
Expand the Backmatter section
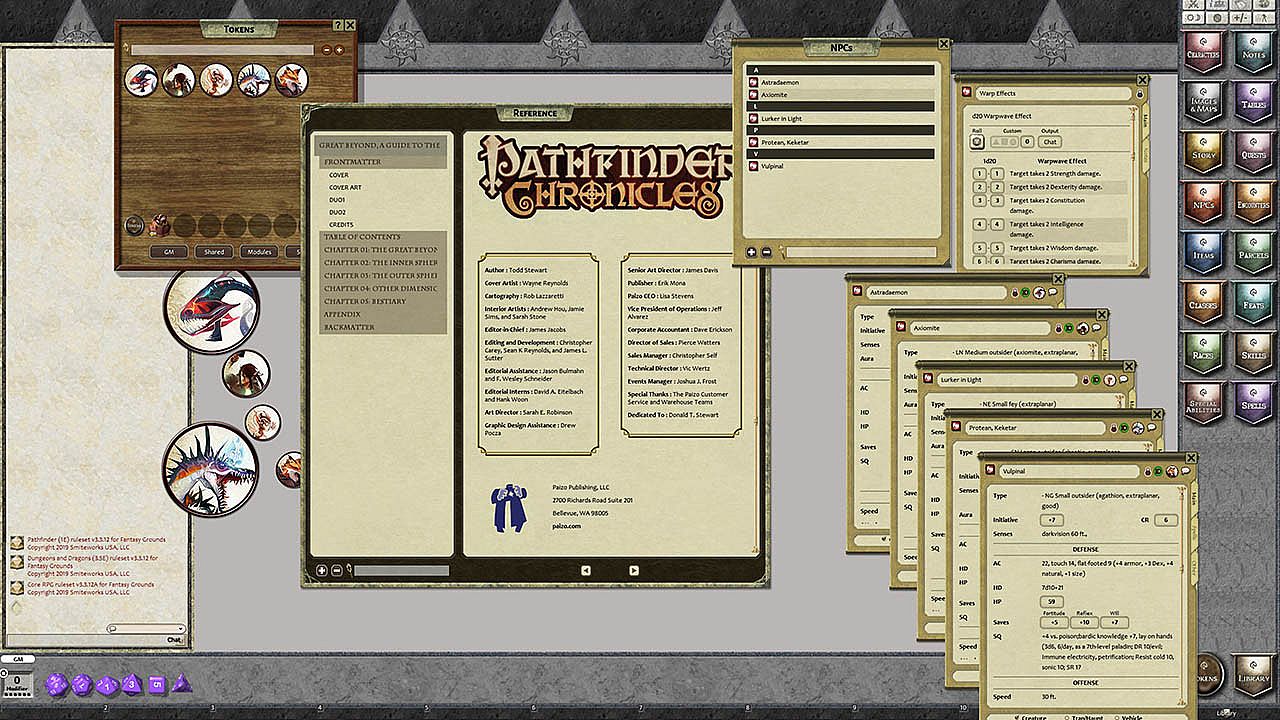[x=382, y=327]
